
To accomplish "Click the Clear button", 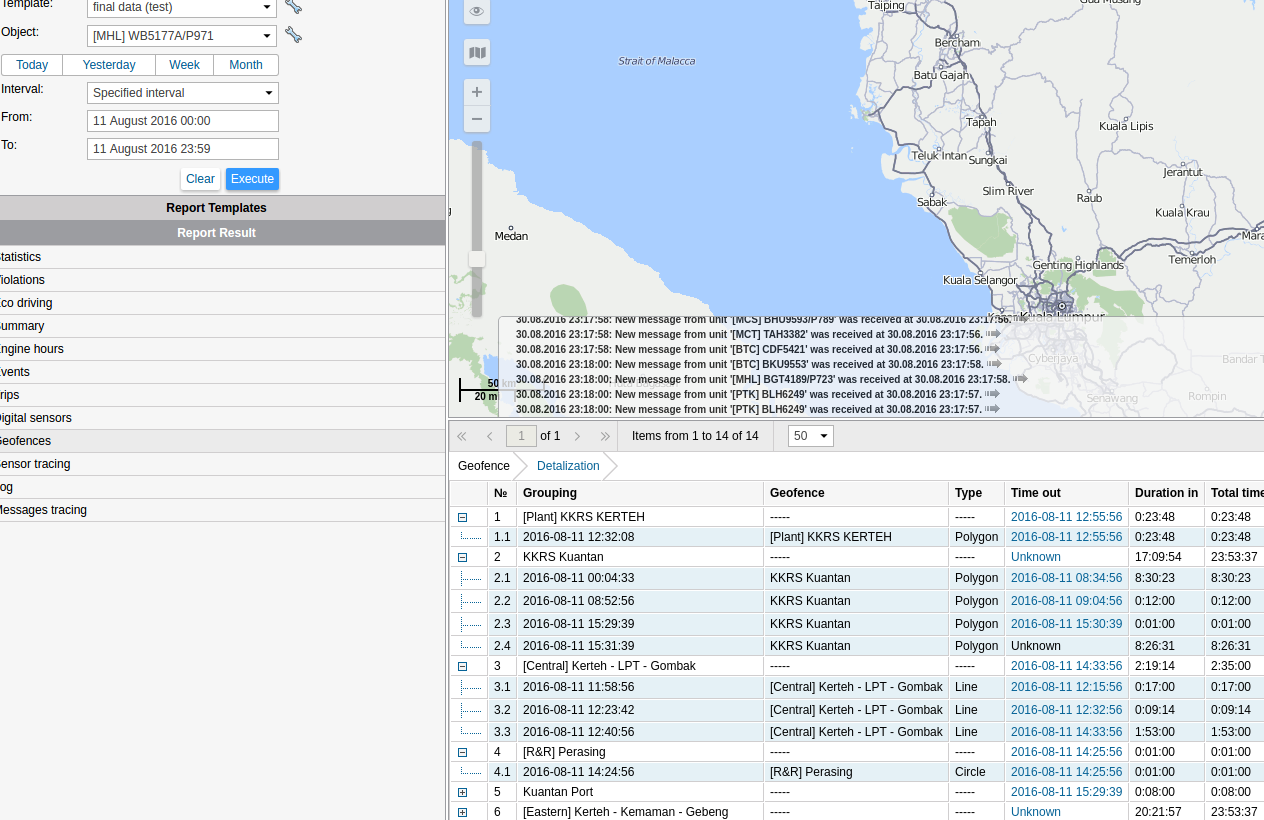I will pos(200,179).
